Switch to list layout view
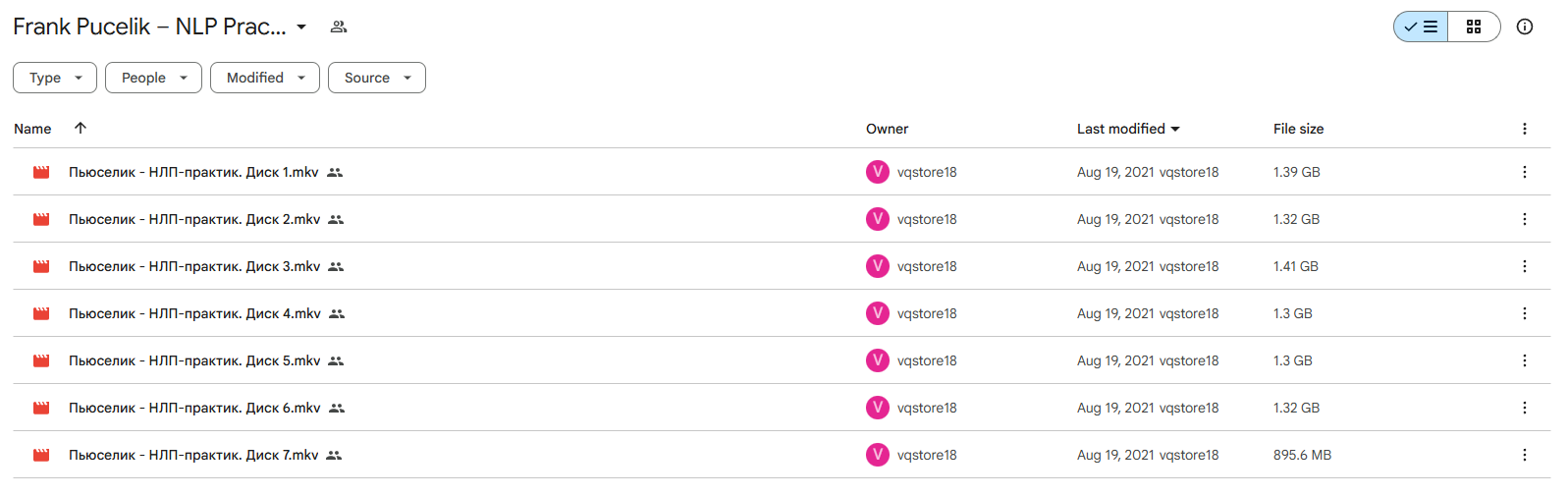 pos(1421,27)
